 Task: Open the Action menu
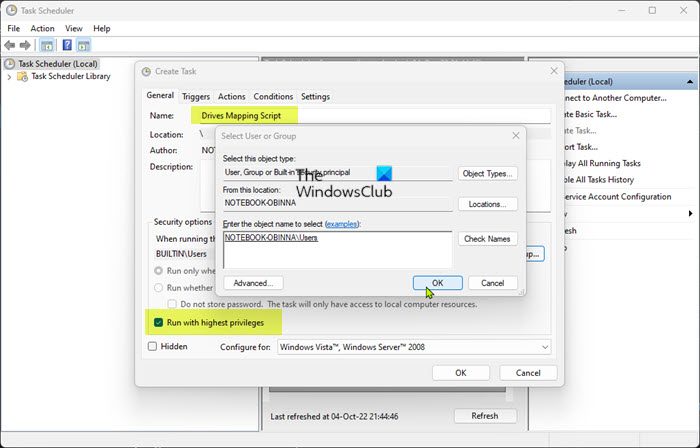tap(42, 29)
